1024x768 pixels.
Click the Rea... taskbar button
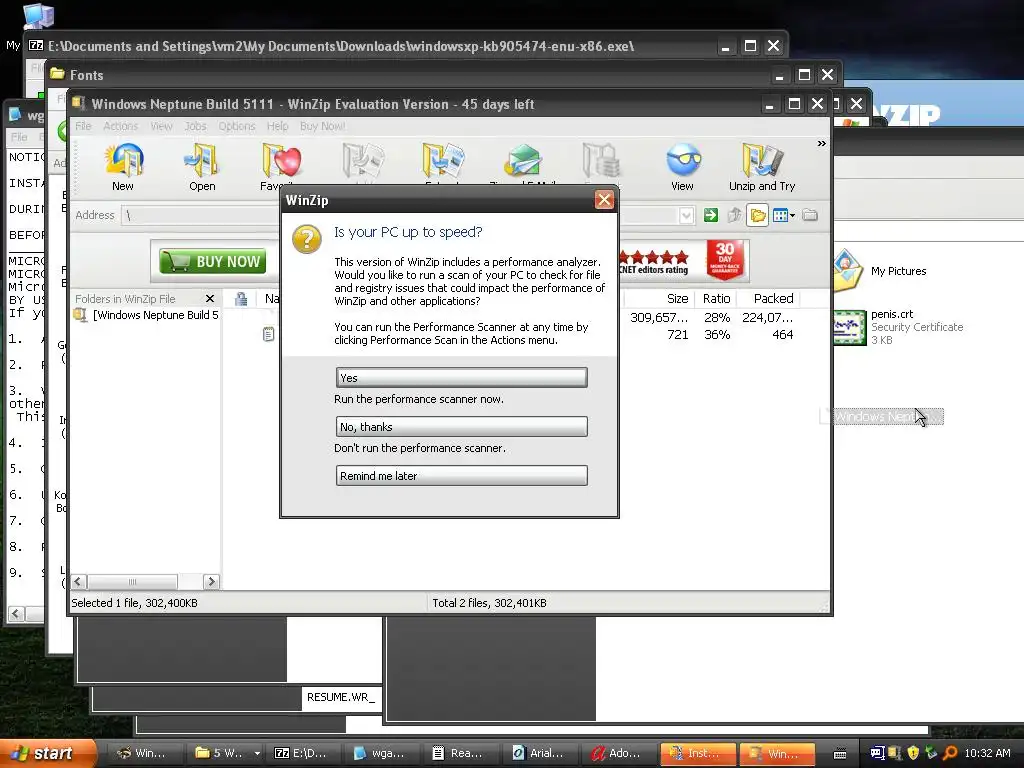tap(461, 753)
